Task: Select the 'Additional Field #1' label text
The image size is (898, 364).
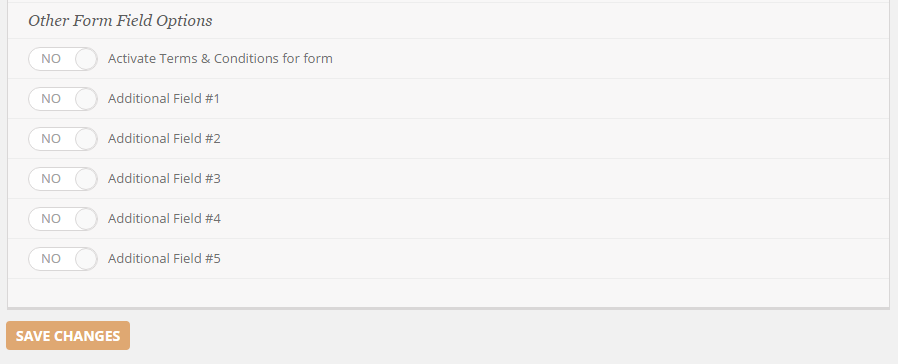Action: click(164, 98)
